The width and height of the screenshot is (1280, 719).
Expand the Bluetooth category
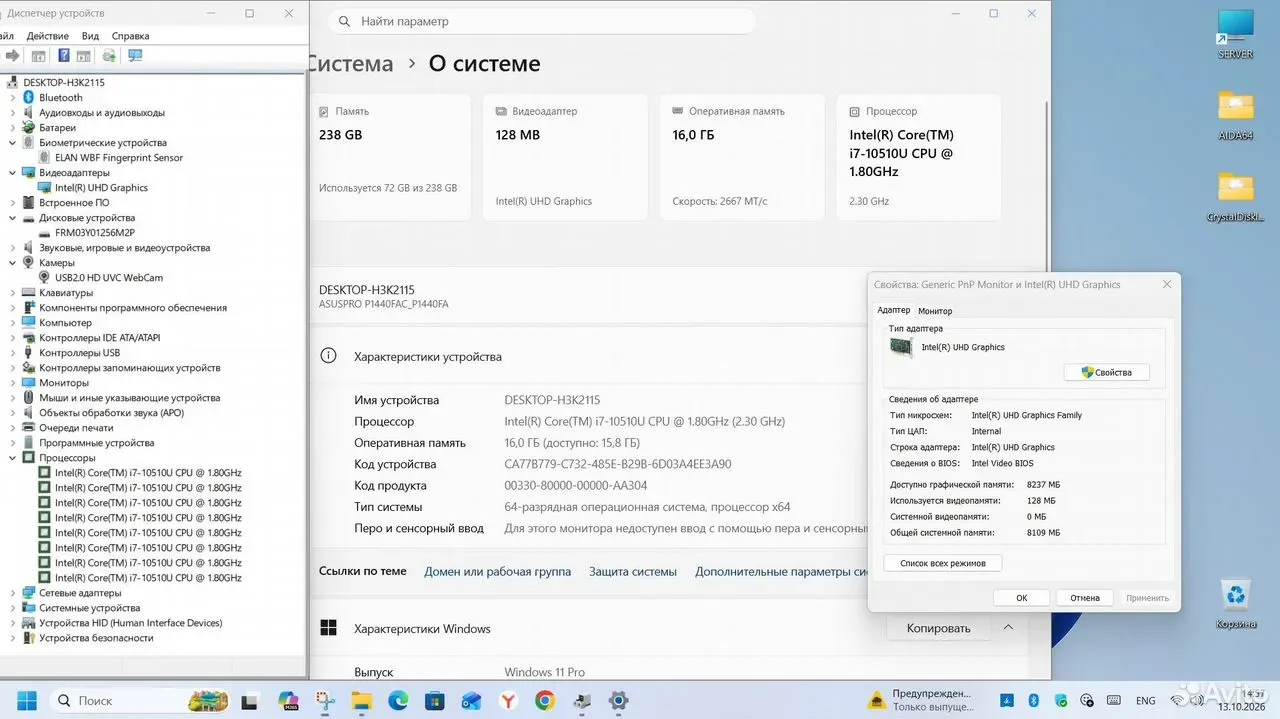coord(12,97)
